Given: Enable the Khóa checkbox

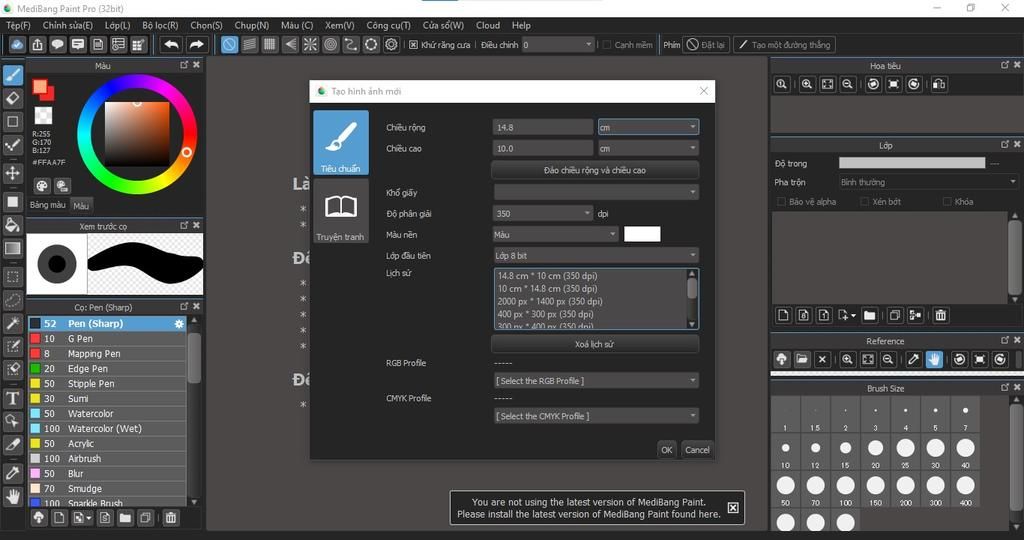Looking at the screenshot, I should [946, 202].
